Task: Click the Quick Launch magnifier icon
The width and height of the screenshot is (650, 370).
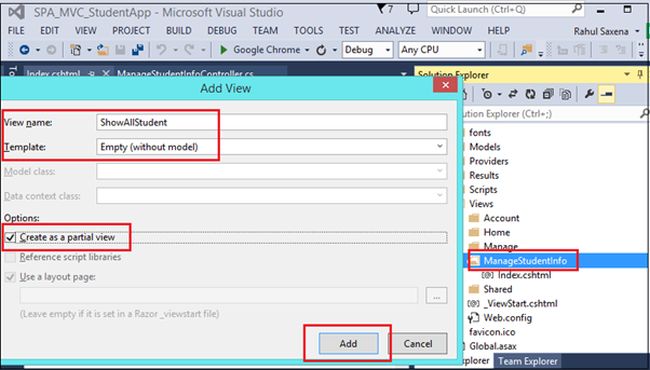Action: (577, 9)
